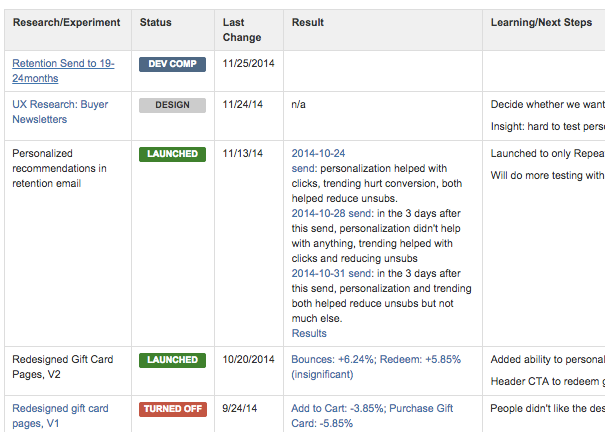Click the Status column header
The image size is (605, 432).
(156, 22)
